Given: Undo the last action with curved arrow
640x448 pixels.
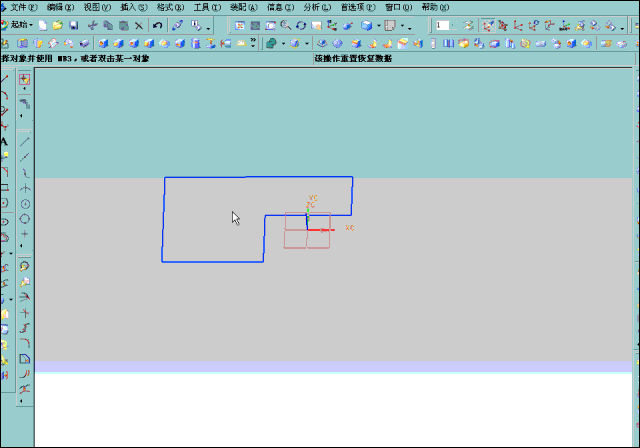Looking at the screenshot, I should (x=158, y=25).
